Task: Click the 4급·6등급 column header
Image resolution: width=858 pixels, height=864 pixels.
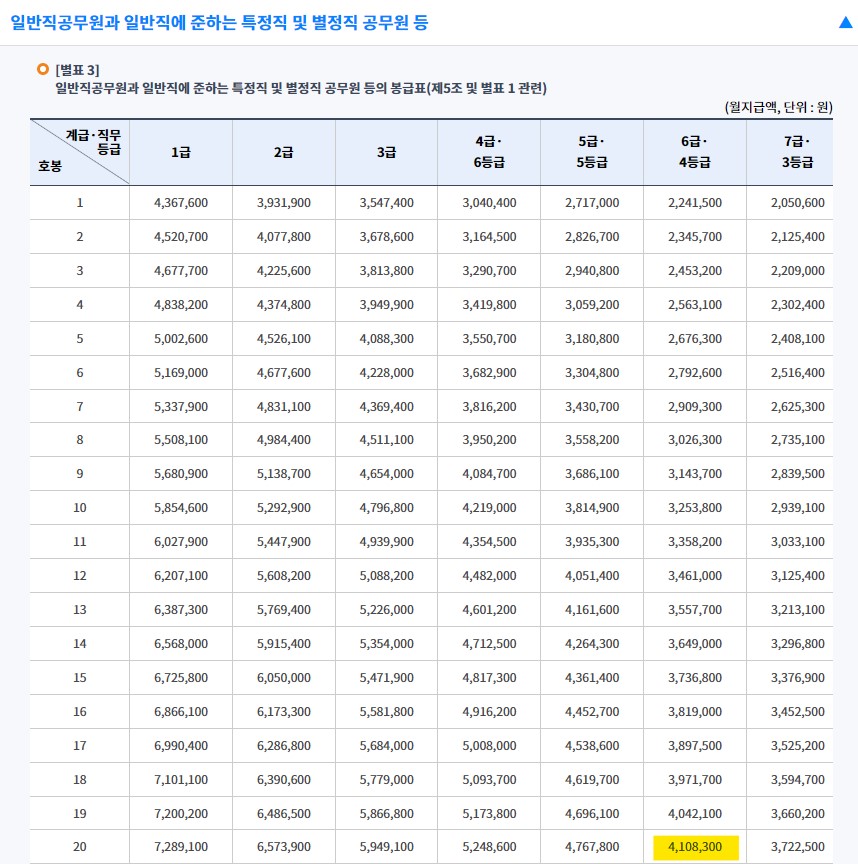Action: click(x=488, y=151)
